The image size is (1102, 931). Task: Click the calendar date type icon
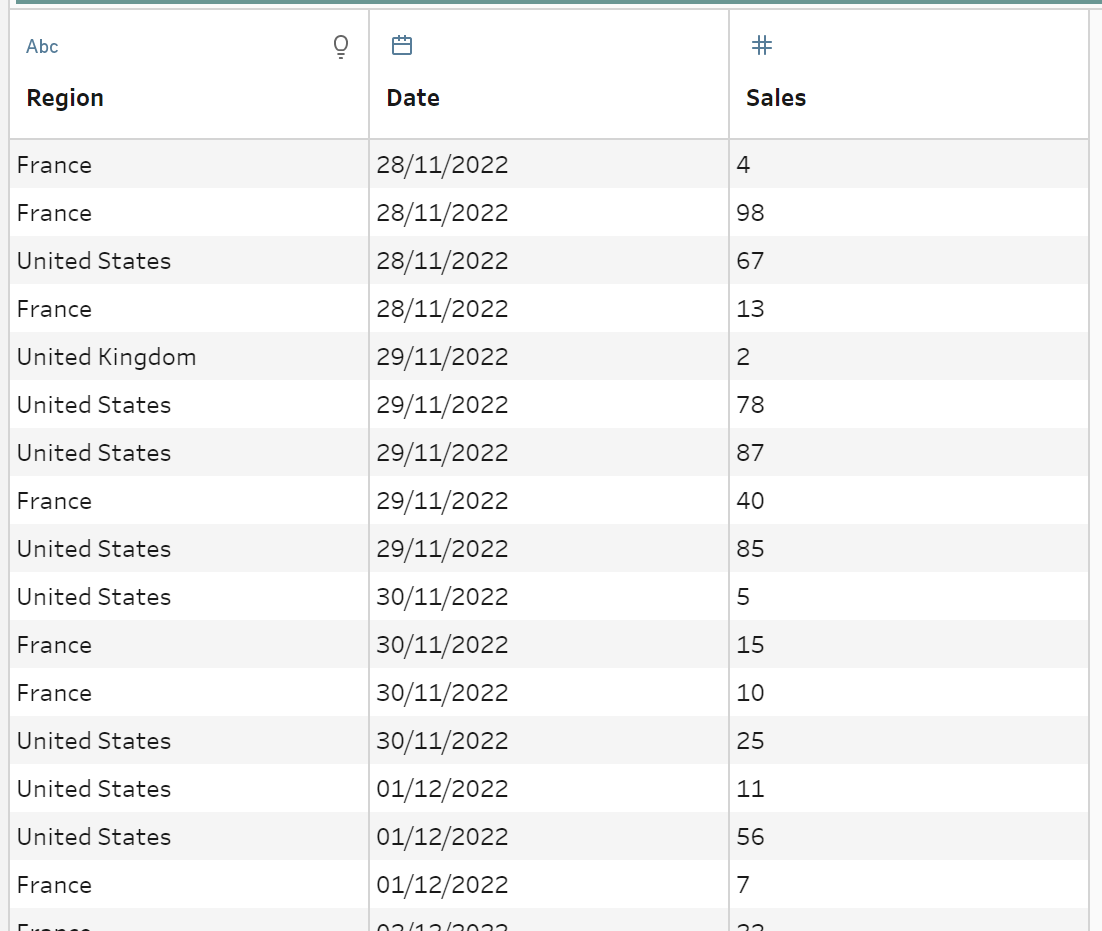[402, 46]
